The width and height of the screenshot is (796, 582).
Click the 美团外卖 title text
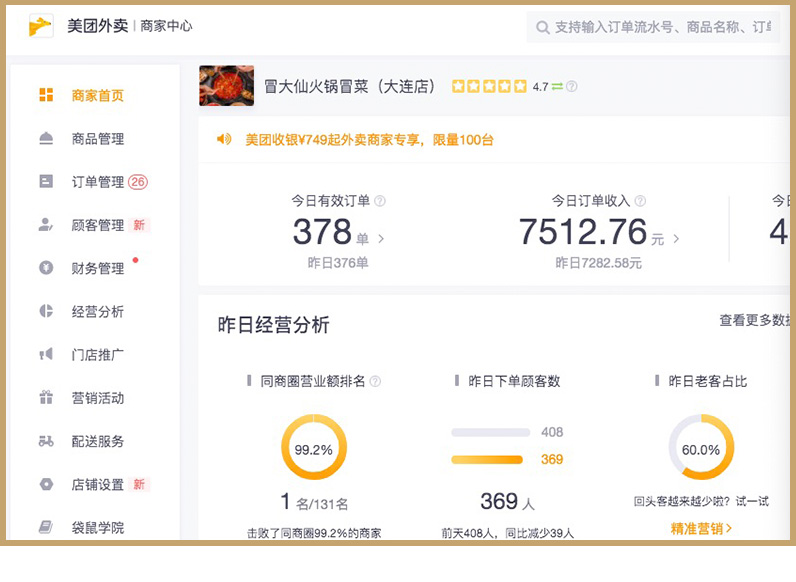coord(97,26)
